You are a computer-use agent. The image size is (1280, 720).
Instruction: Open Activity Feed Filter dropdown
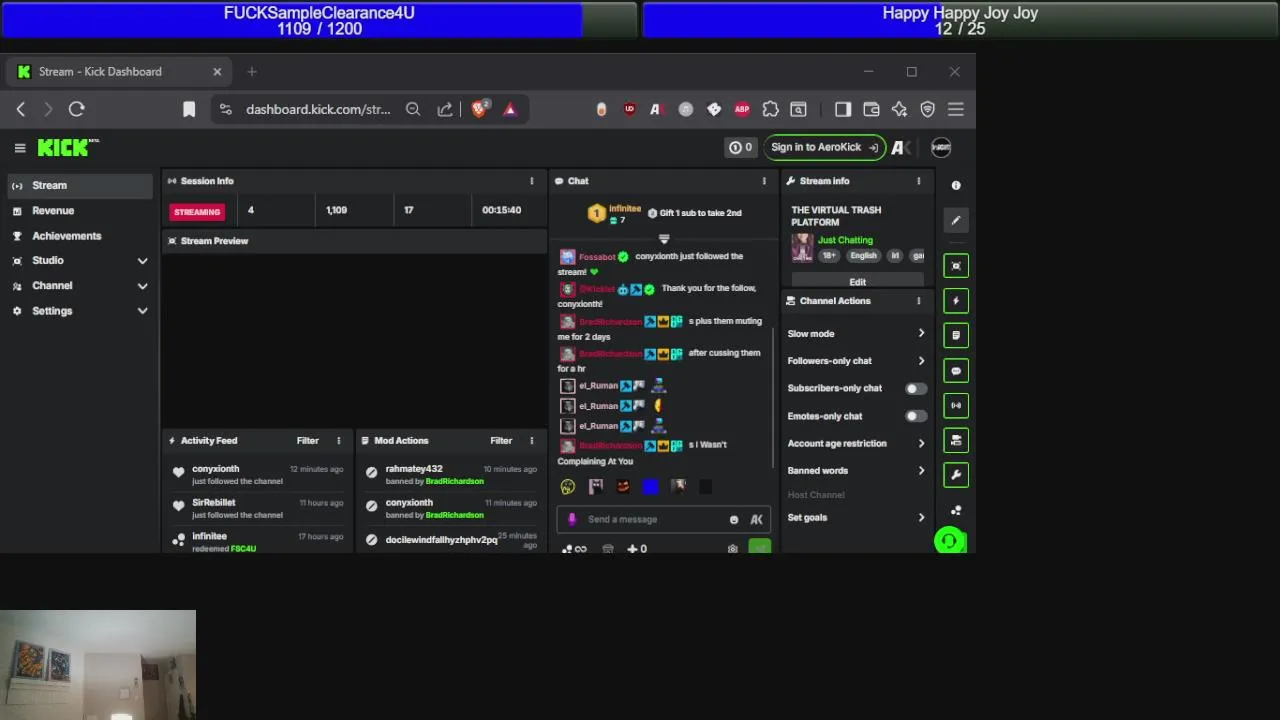point(307,441)
